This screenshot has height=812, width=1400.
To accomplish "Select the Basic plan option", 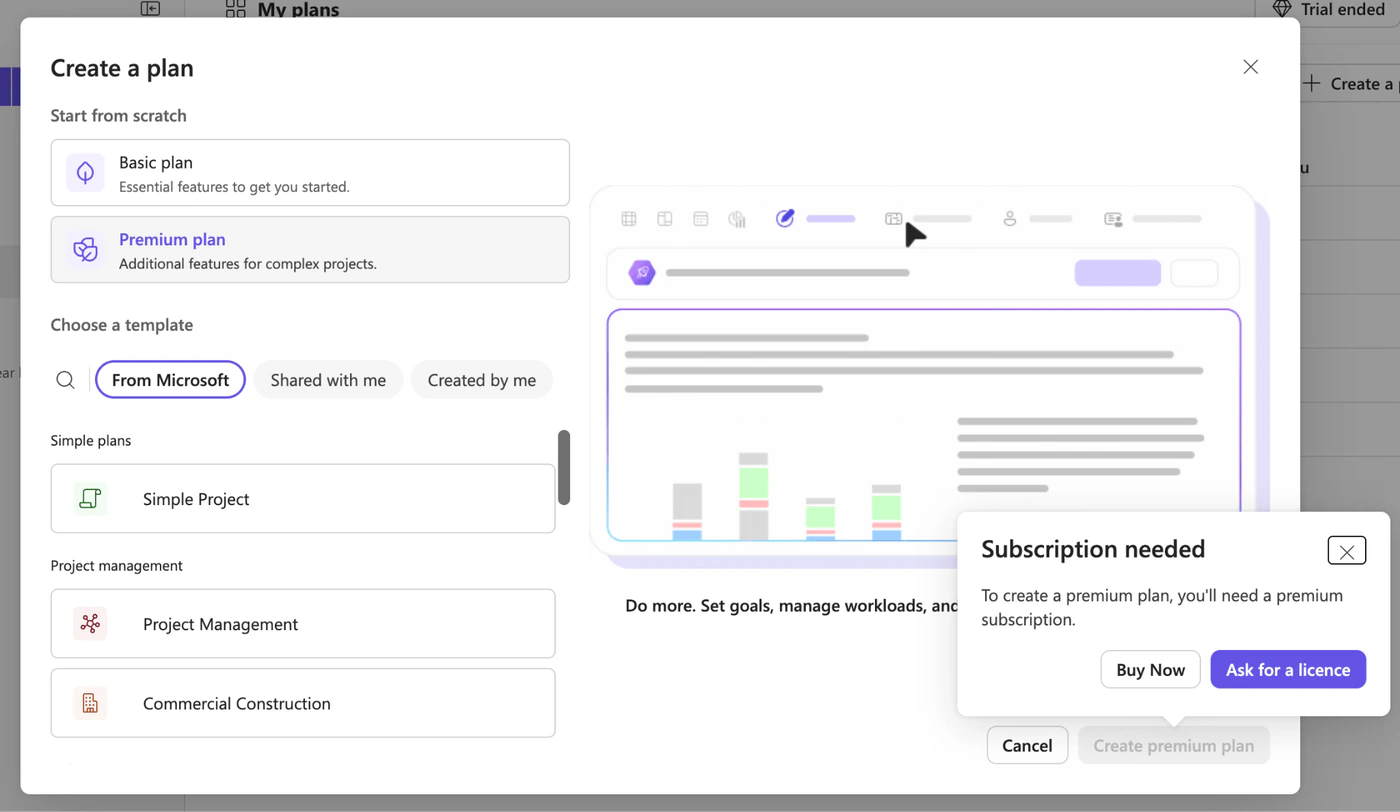I will point(310,173).
